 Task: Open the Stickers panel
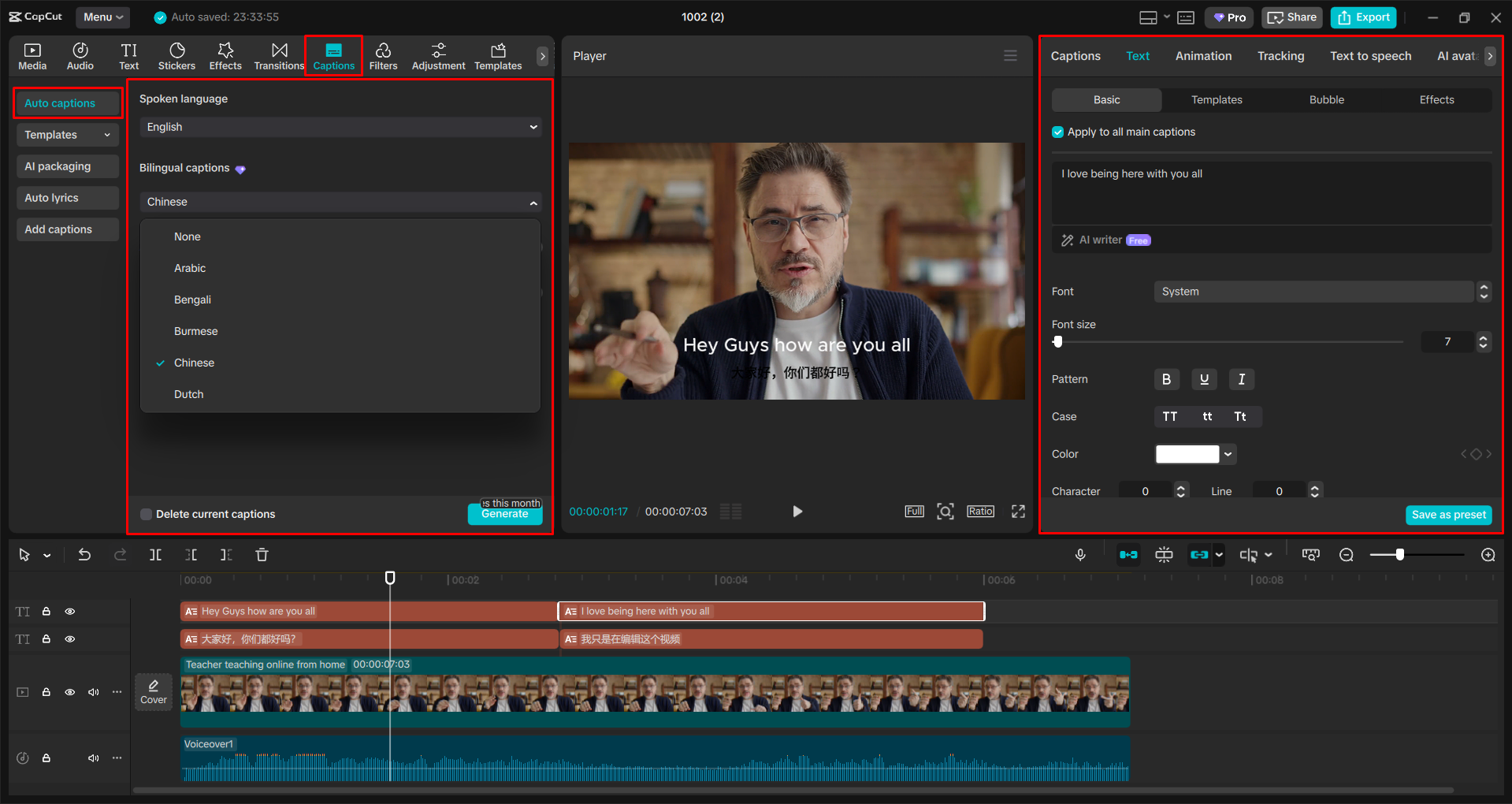point(176,55)
